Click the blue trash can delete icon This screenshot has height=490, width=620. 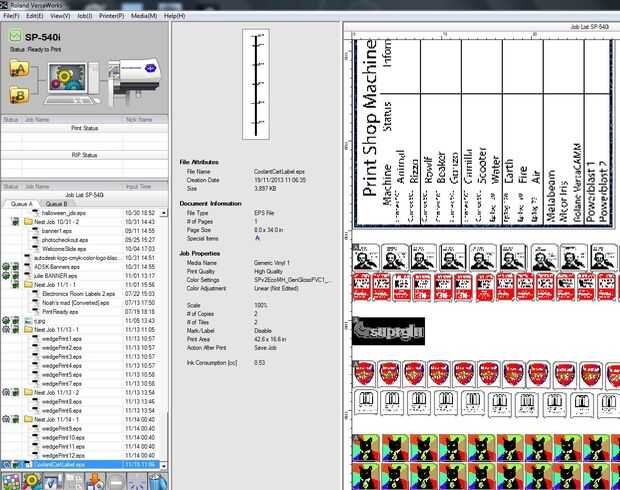[x=158, y=481]
